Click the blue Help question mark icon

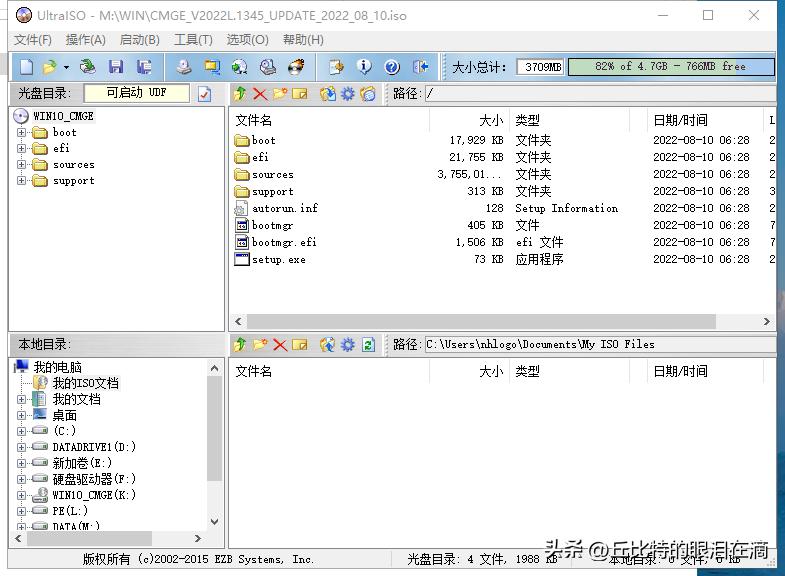(x=392, y=67)
